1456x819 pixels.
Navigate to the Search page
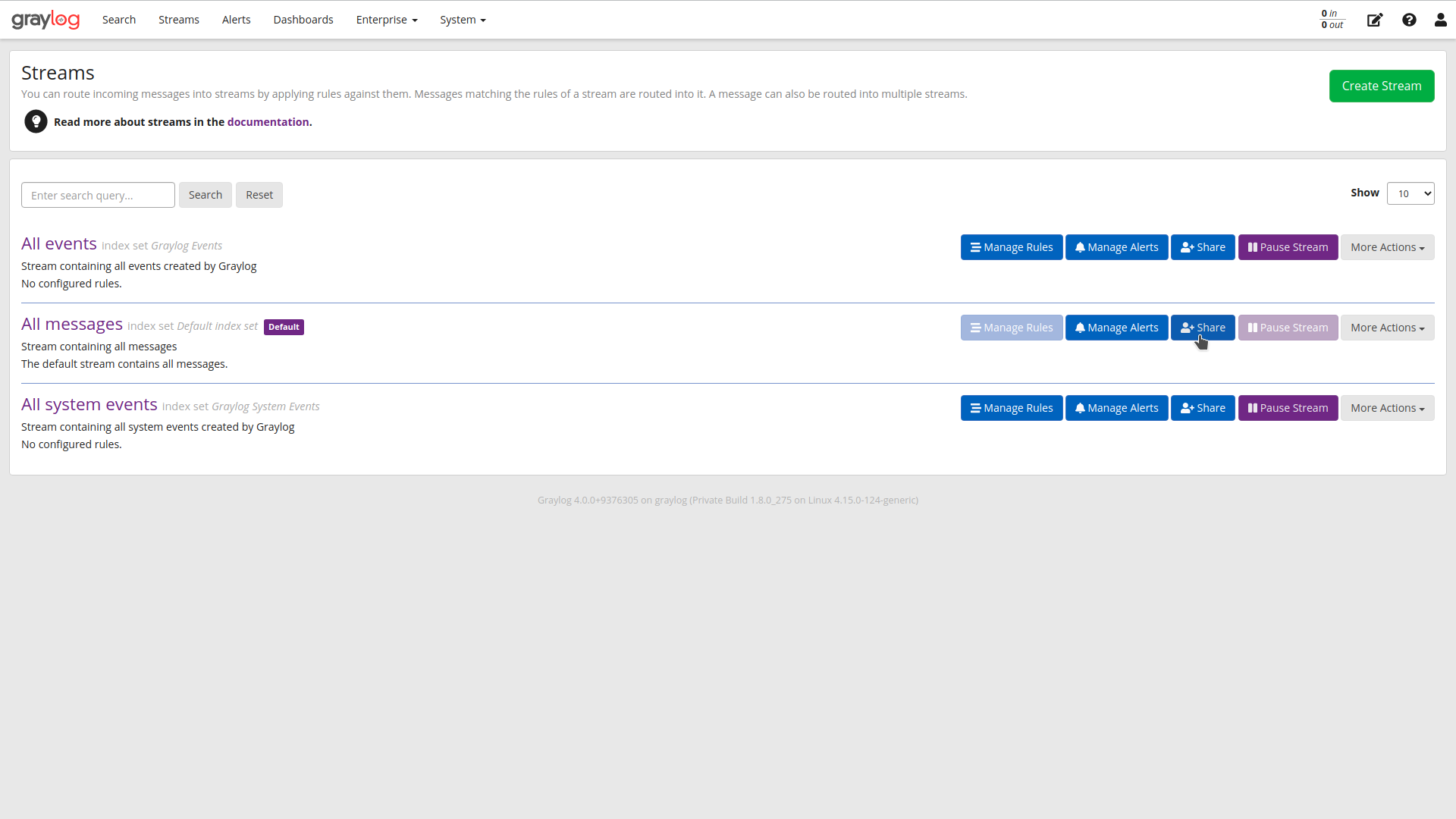click(118, 20)
